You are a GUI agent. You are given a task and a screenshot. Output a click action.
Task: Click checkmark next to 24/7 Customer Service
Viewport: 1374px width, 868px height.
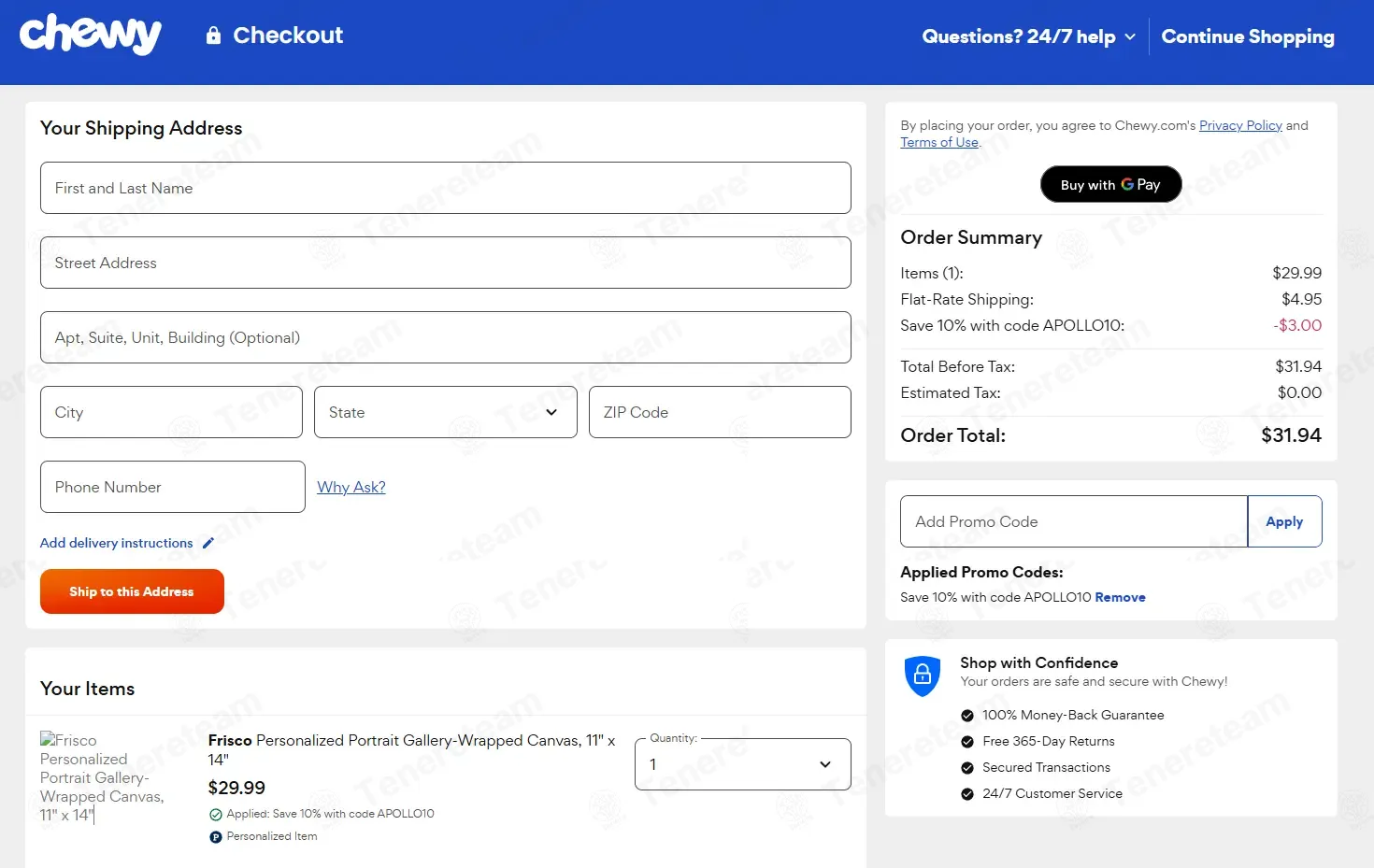967,794
